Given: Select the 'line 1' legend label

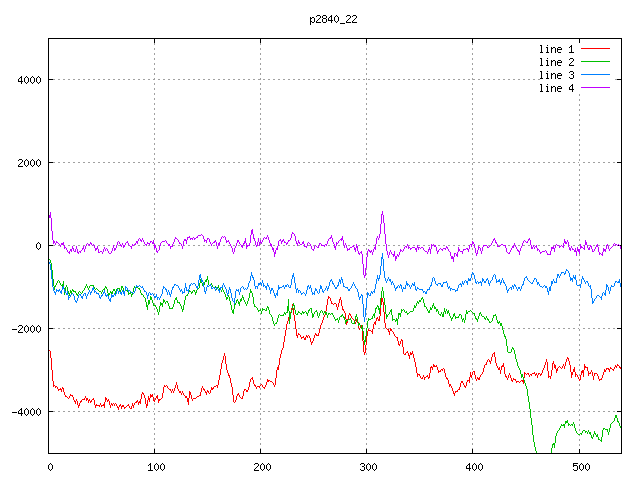Looking at the screenshot, I should (556, 49).
